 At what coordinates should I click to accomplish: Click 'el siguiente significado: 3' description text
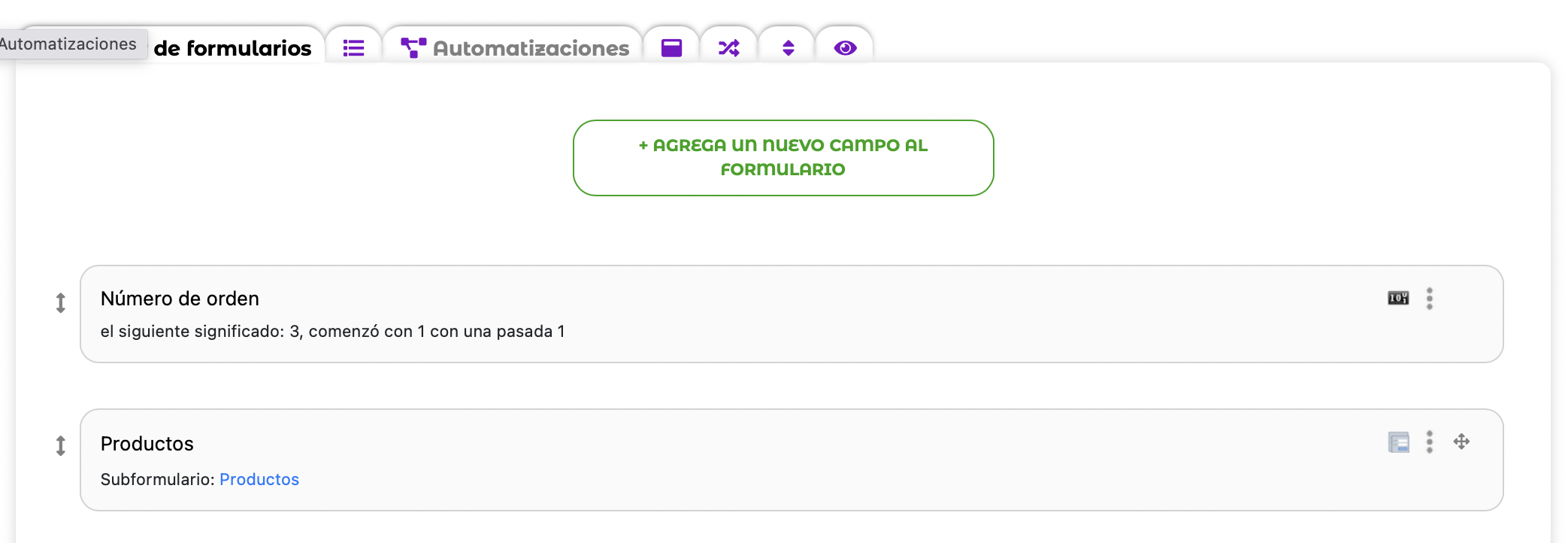(x=333, y=332)
